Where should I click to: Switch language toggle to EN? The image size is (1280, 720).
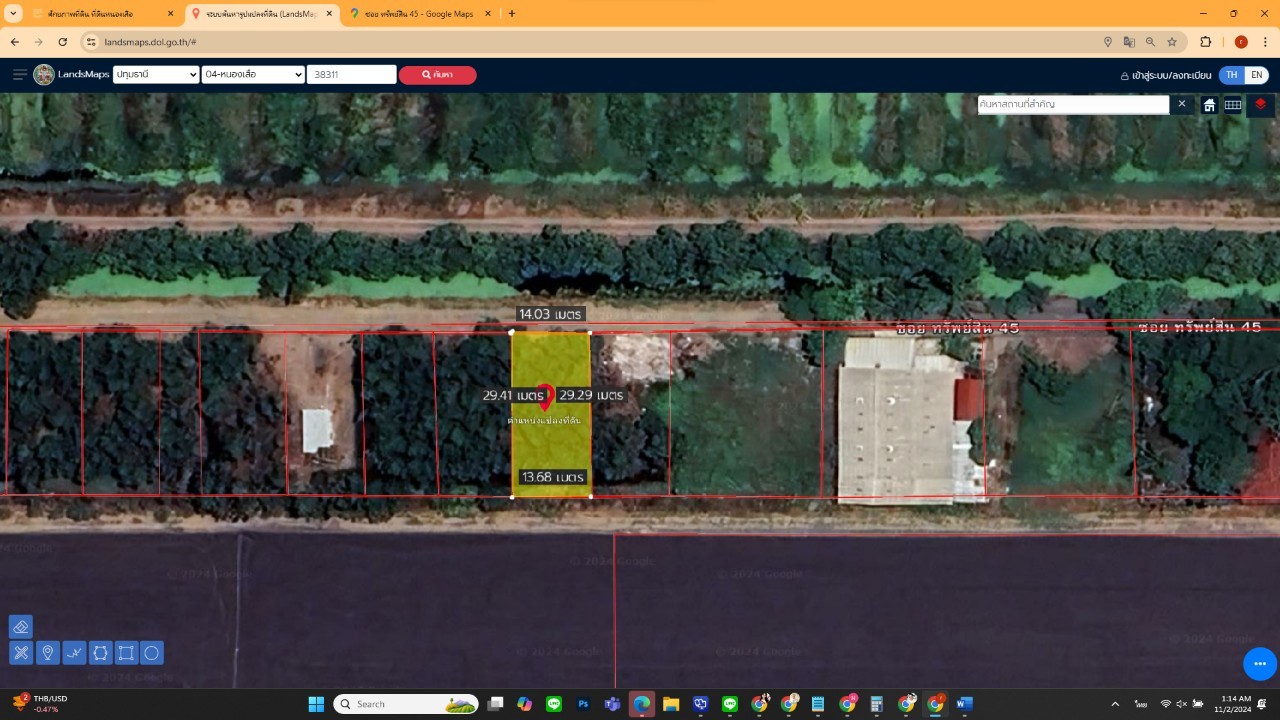pyautogui.click(x=1257, y=75)
